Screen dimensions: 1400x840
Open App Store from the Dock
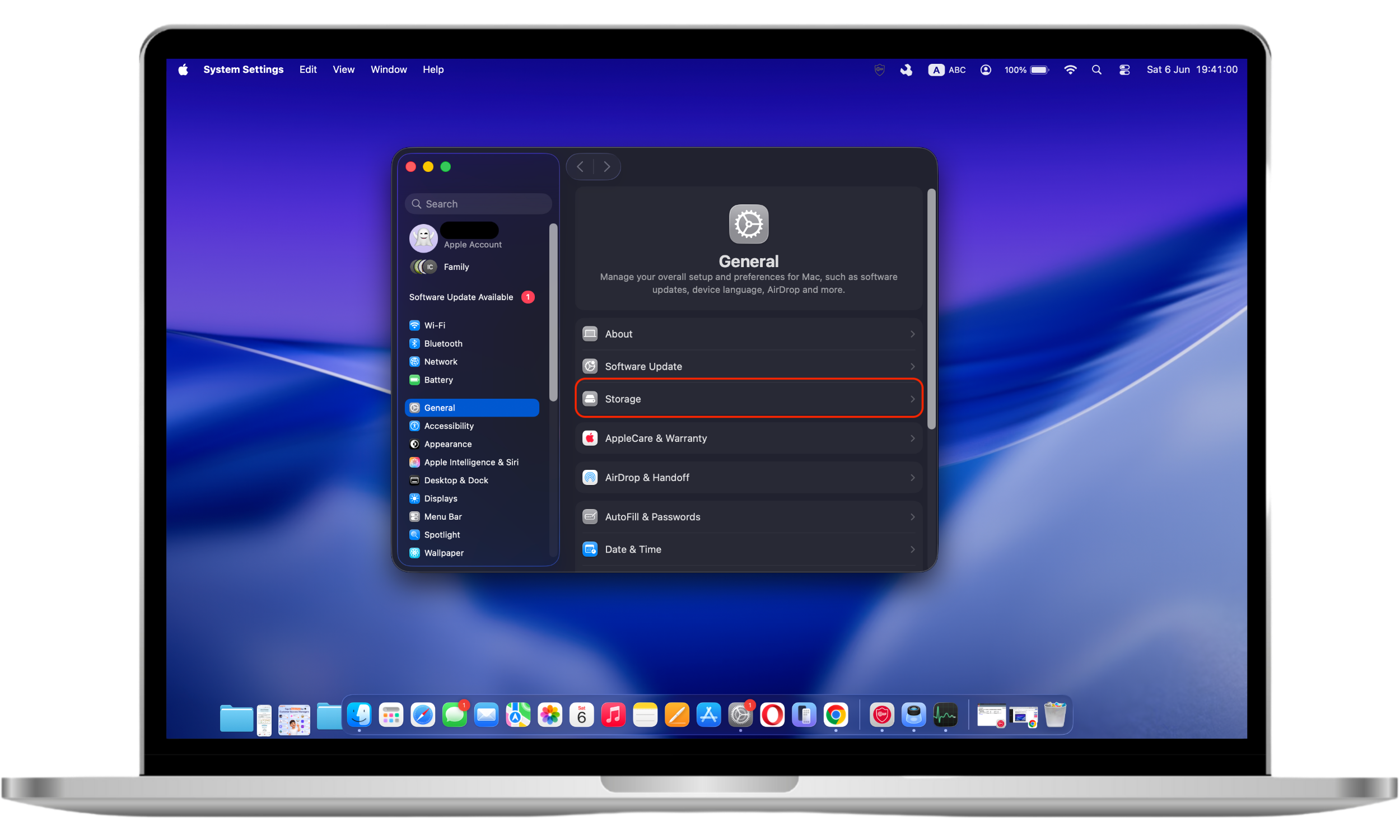pyautogui.click(x=708, y=715)
